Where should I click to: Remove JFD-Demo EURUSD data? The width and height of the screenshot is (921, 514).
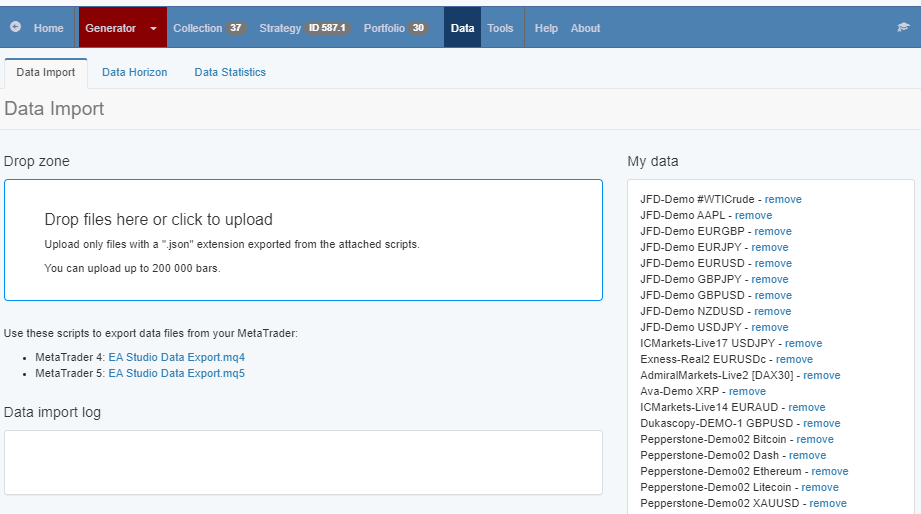coord(772,263)
